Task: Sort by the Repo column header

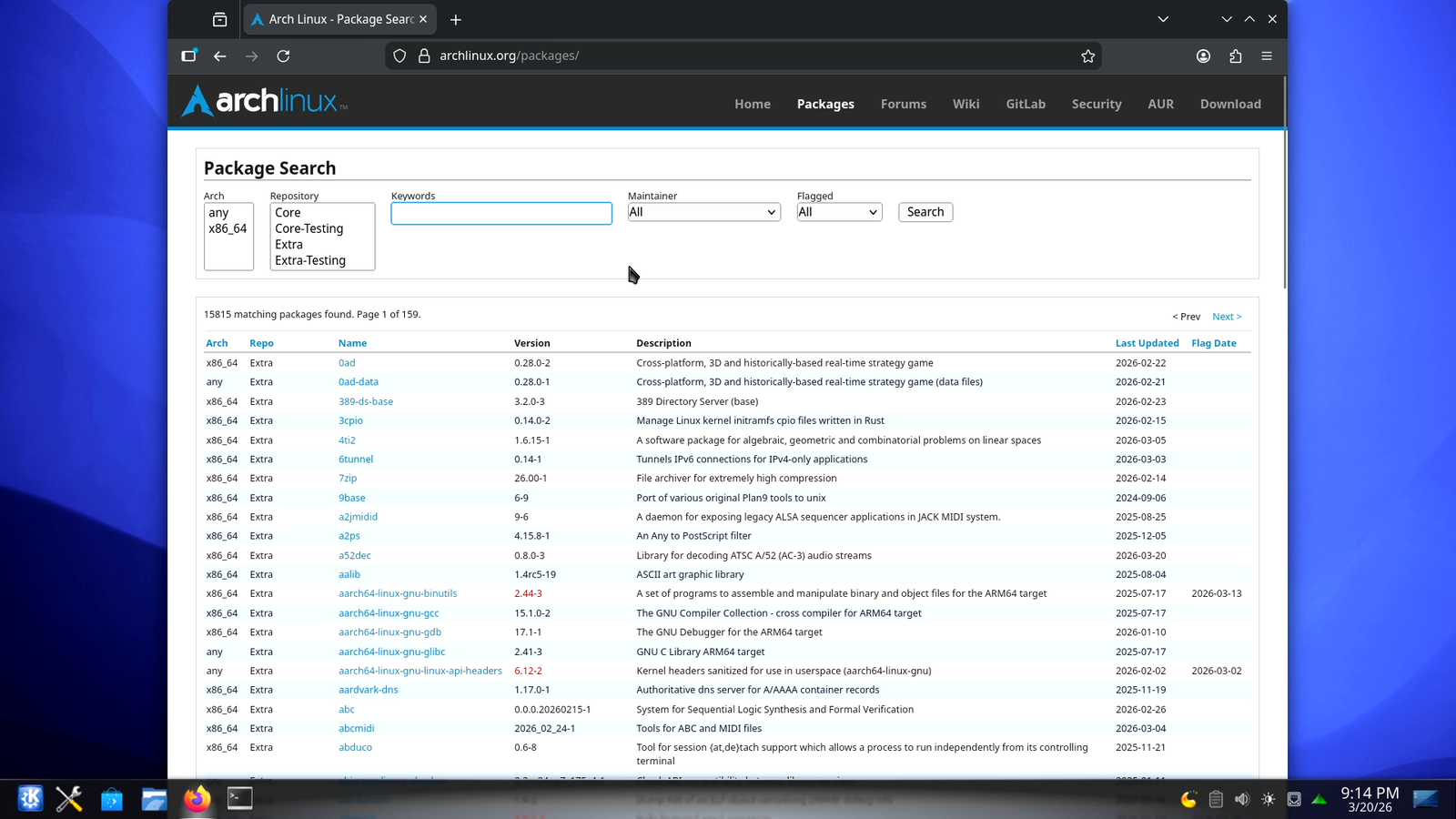Action: tap(261, 343)
